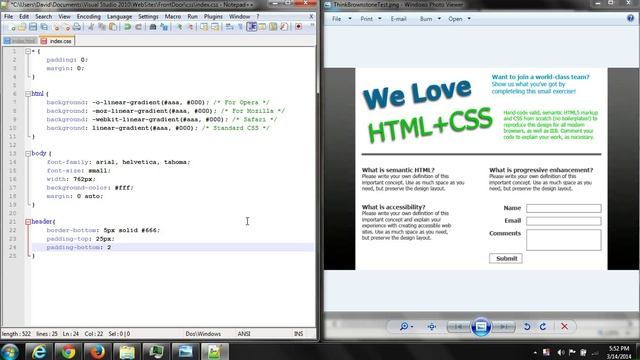The image size is (640, 360).
Task: Click the Actual Size fit icon in Photo Viewer
Action: tap(432, 327)
